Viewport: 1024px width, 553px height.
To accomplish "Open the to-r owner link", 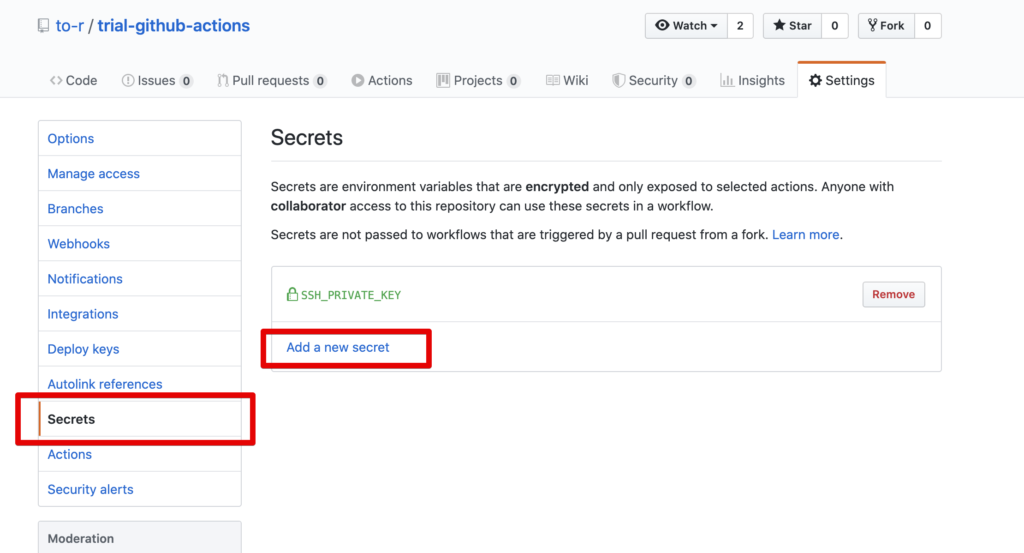I will point(69,25).
